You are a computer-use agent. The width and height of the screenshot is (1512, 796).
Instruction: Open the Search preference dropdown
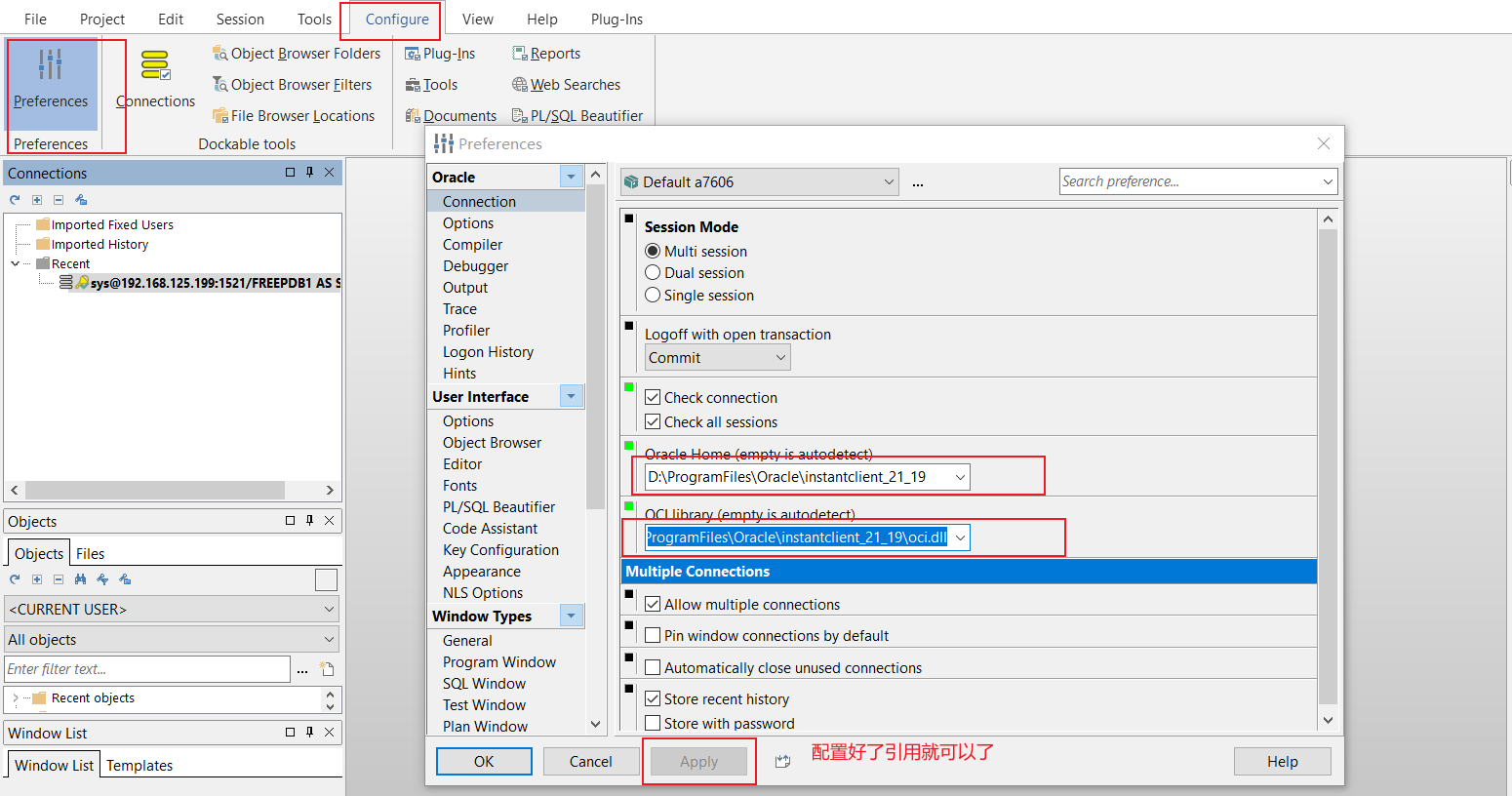(x=1328, y=181)
